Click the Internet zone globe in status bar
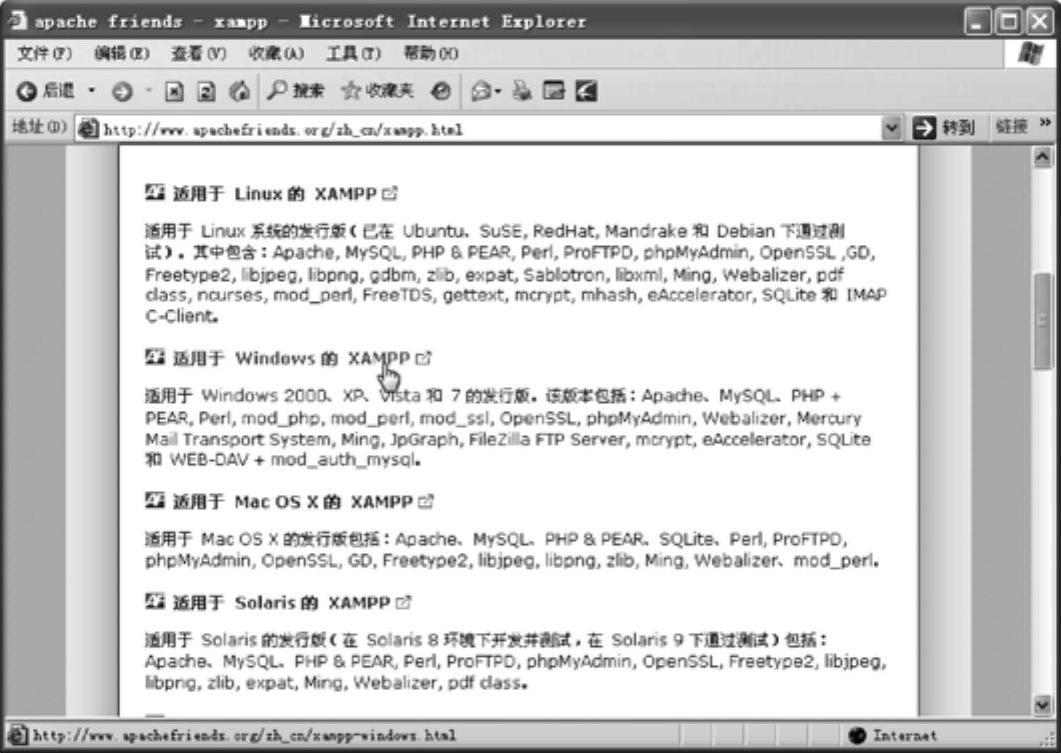Viewport: 1061px width, 753px height. [857, 735]
